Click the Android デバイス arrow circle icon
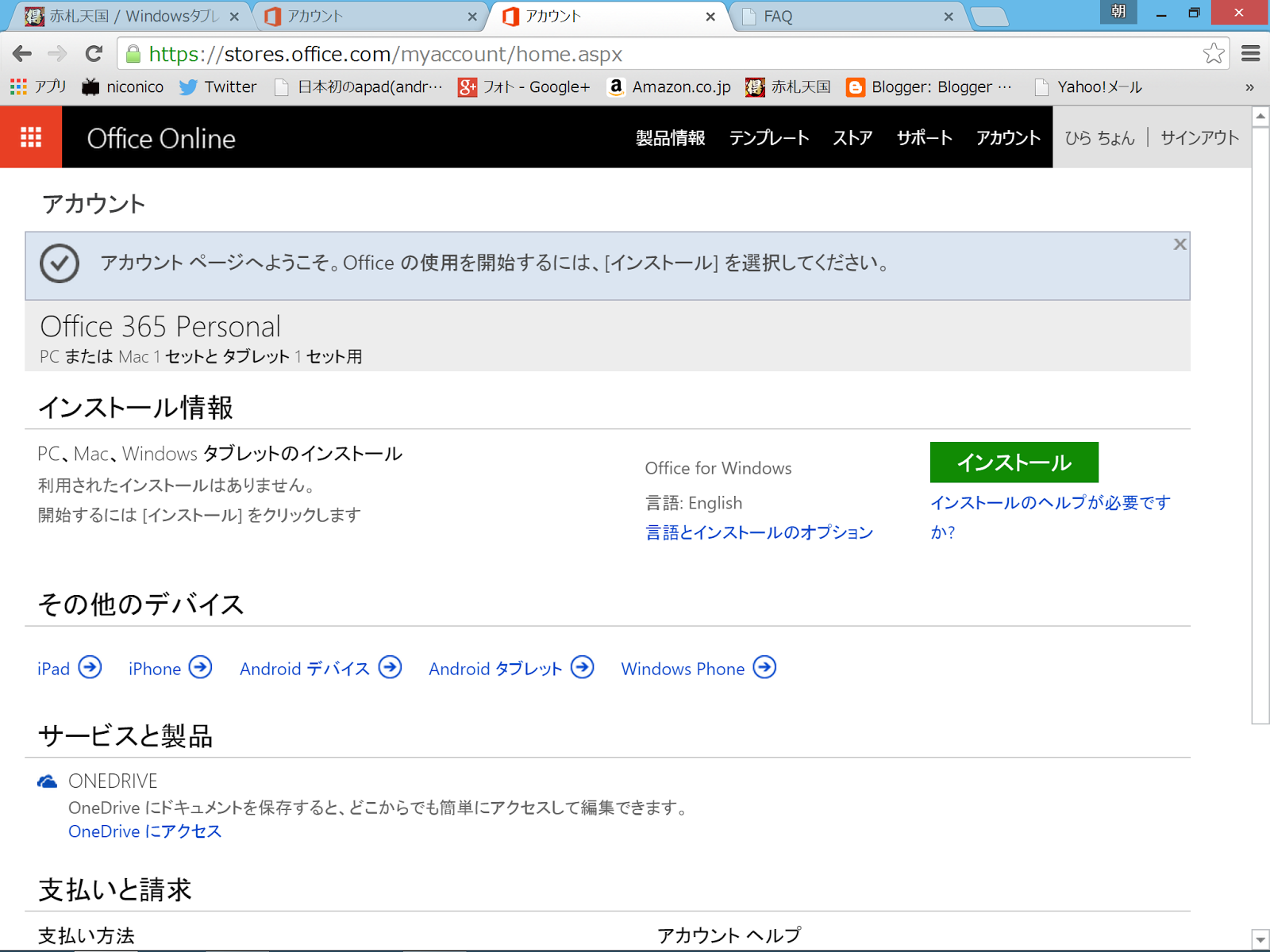This screenshot has height=952, width=1270. pyautogui.click(x=391, y=667)
